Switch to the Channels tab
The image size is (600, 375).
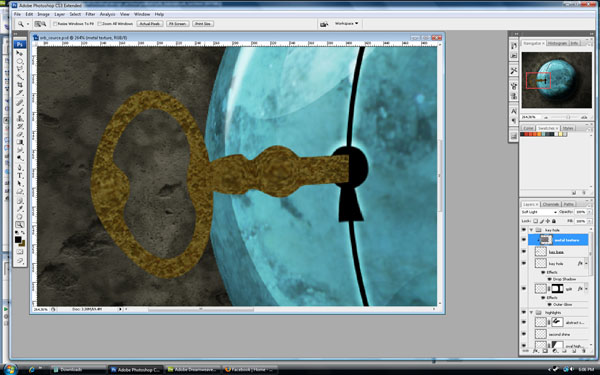(551, 204)
